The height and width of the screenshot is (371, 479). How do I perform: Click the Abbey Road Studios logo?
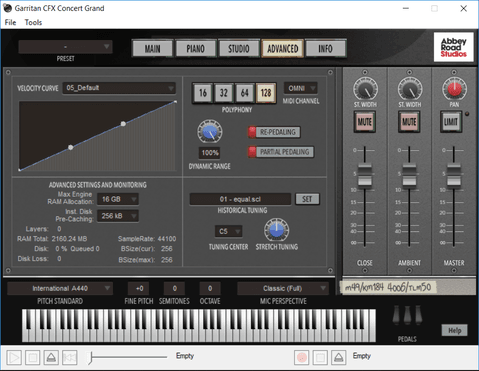(454, 47)
